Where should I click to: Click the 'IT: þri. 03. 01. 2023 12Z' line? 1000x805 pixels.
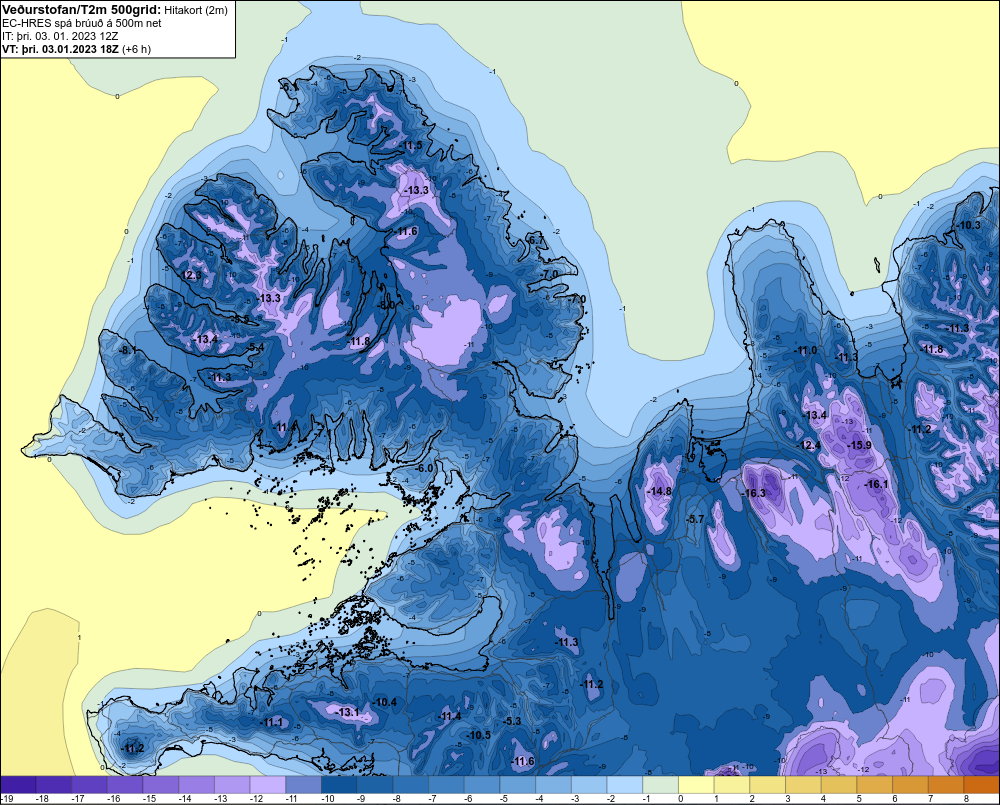pyautogui.click(x=60, y=36)
